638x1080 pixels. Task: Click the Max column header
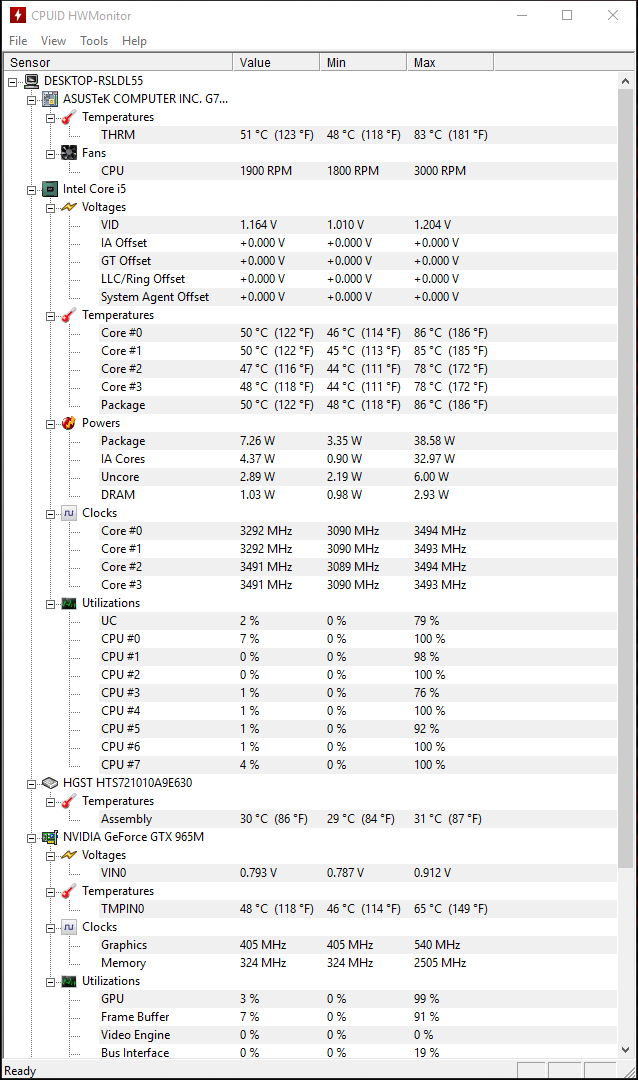coord(450,62)
